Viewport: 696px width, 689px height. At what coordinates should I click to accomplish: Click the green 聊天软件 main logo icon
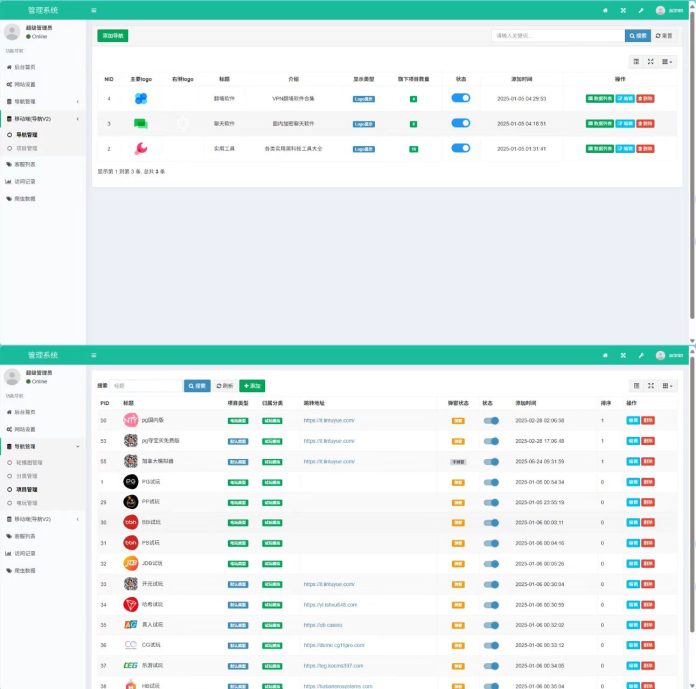click(141, 124)
